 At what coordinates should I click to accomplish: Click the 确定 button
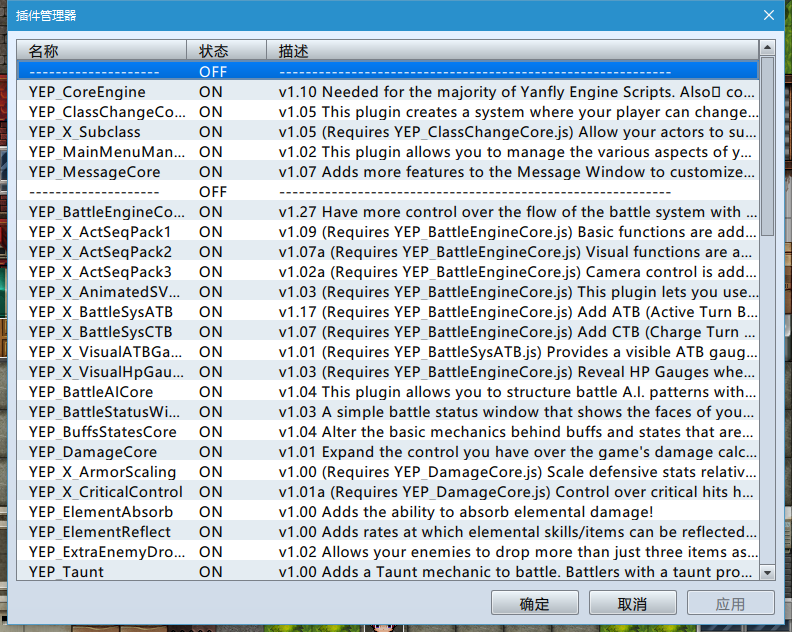(x=534, y=603)
